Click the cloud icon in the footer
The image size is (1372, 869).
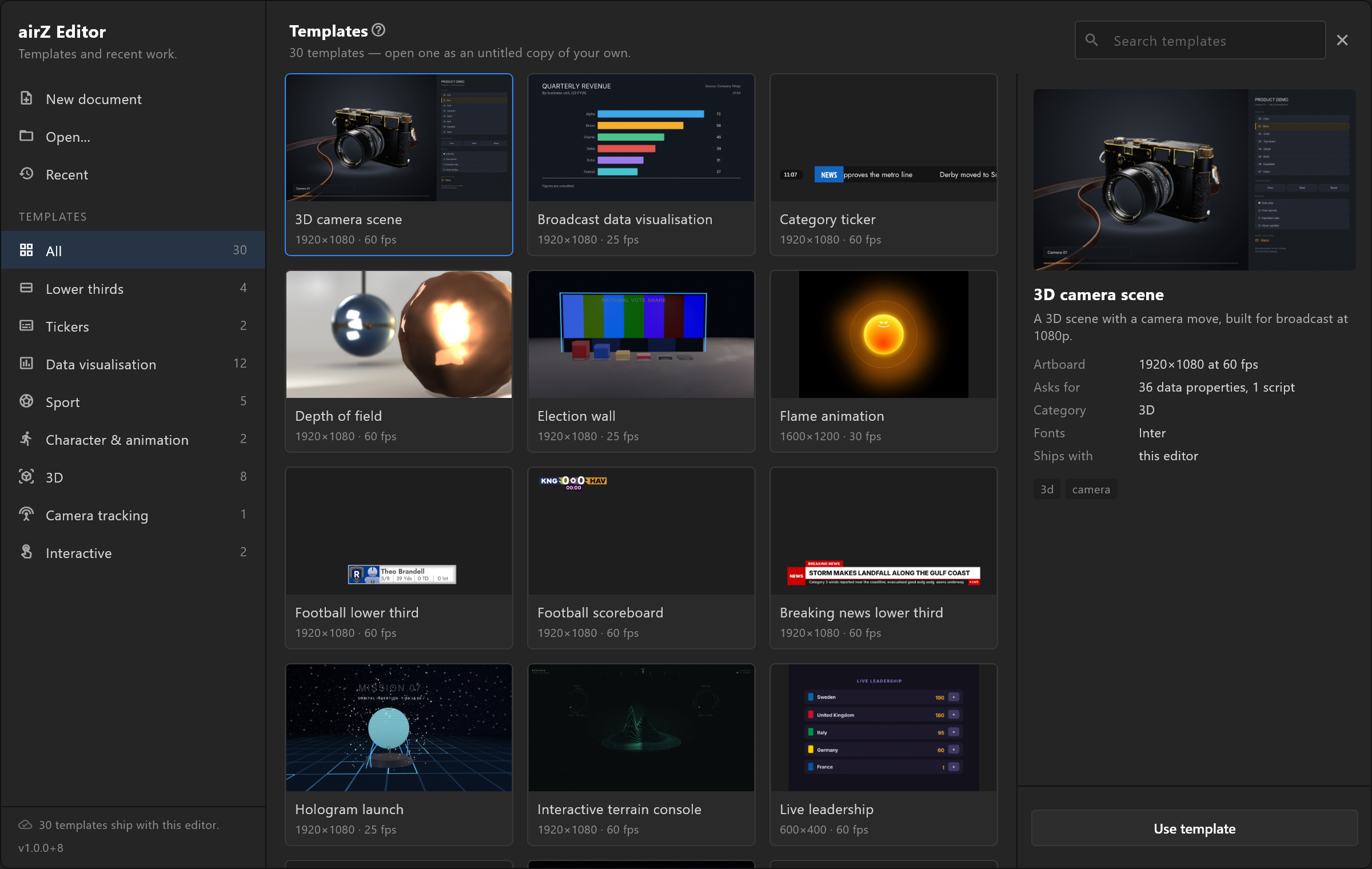tap(25, 824)
